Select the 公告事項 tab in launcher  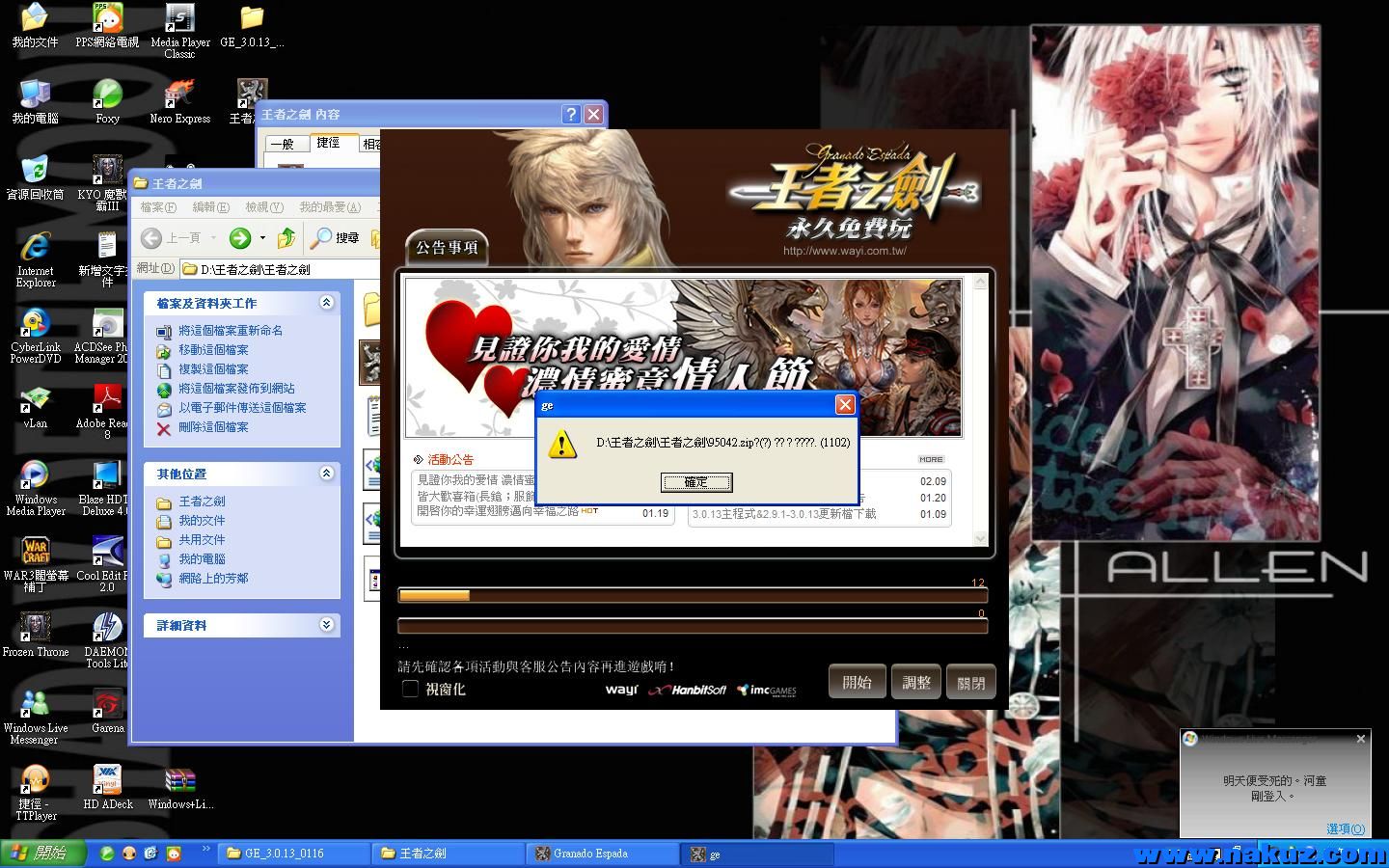(x=447, y=248)
